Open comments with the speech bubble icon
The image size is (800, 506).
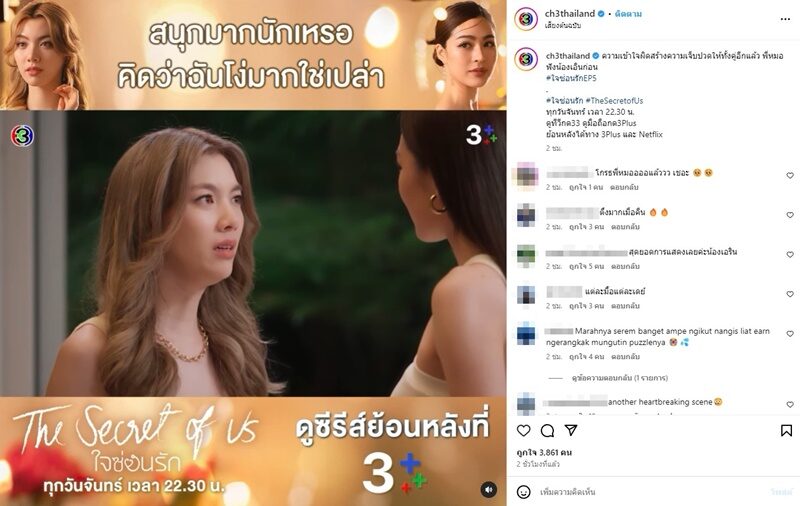point(547,431)
